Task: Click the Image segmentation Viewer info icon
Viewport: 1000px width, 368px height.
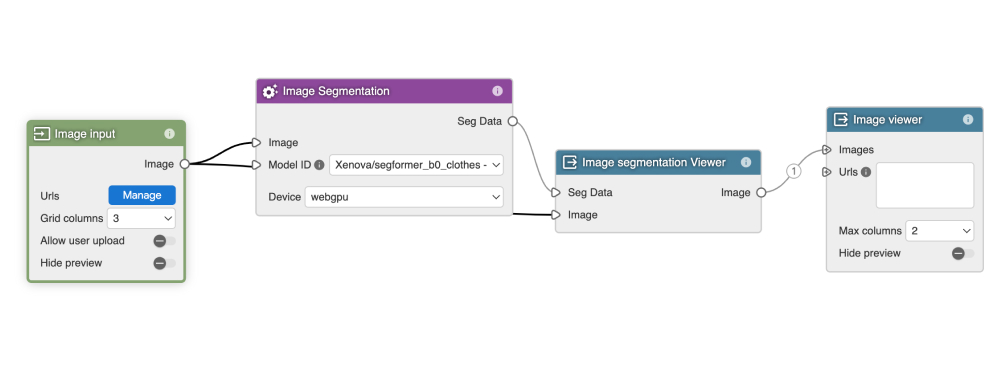Action: click(746, 163)
